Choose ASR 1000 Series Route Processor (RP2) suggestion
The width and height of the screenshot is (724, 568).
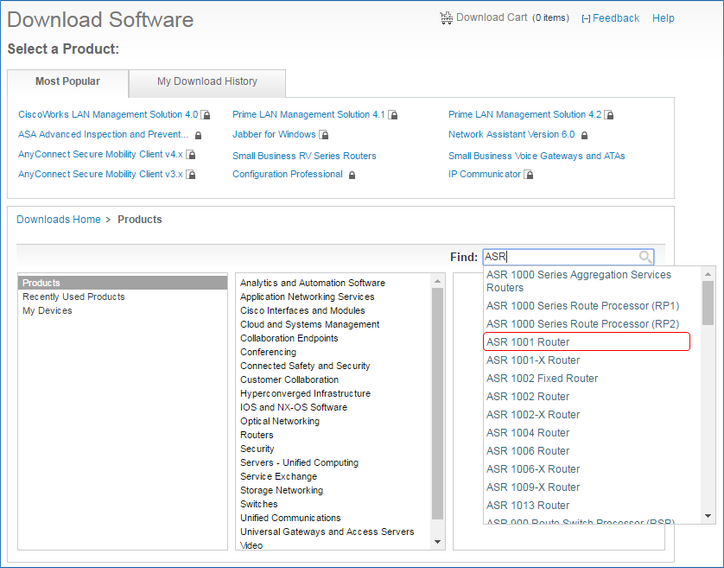pyautogui.click(x=583, y=324)
